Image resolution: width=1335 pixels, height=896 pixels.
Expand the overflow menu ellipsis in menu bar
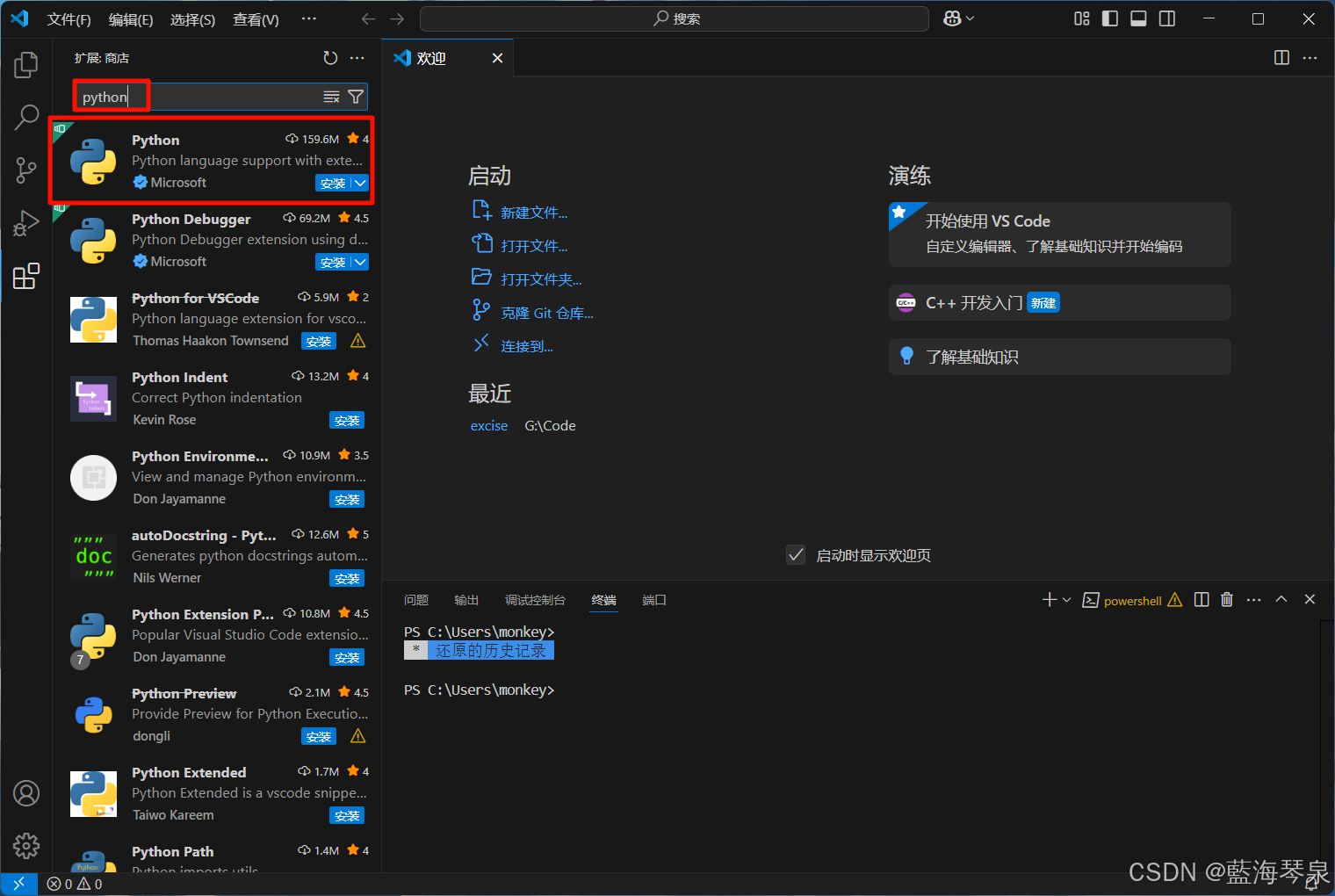pos(309,18)
